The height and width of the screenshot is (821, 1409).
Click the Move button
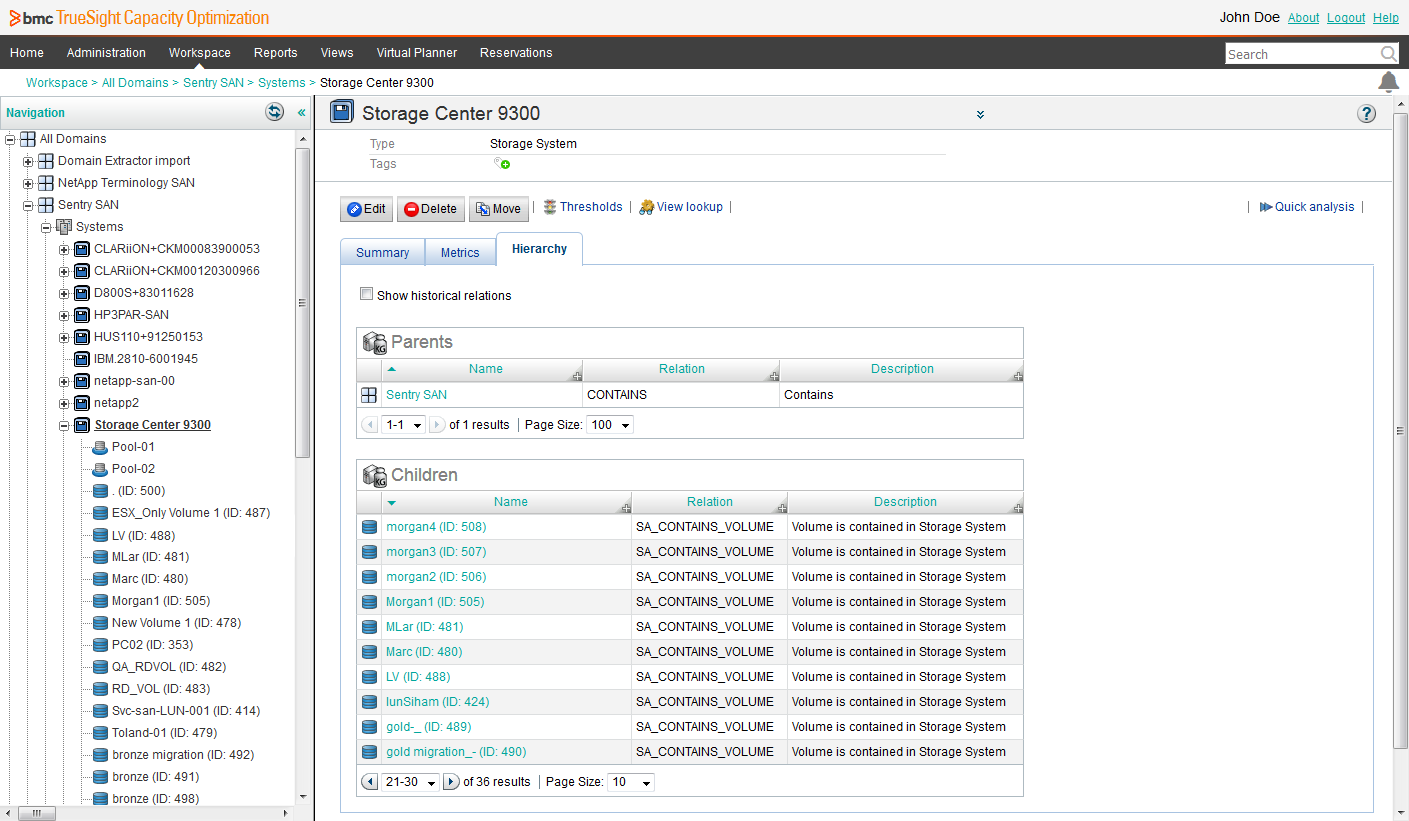pos(499,209)
